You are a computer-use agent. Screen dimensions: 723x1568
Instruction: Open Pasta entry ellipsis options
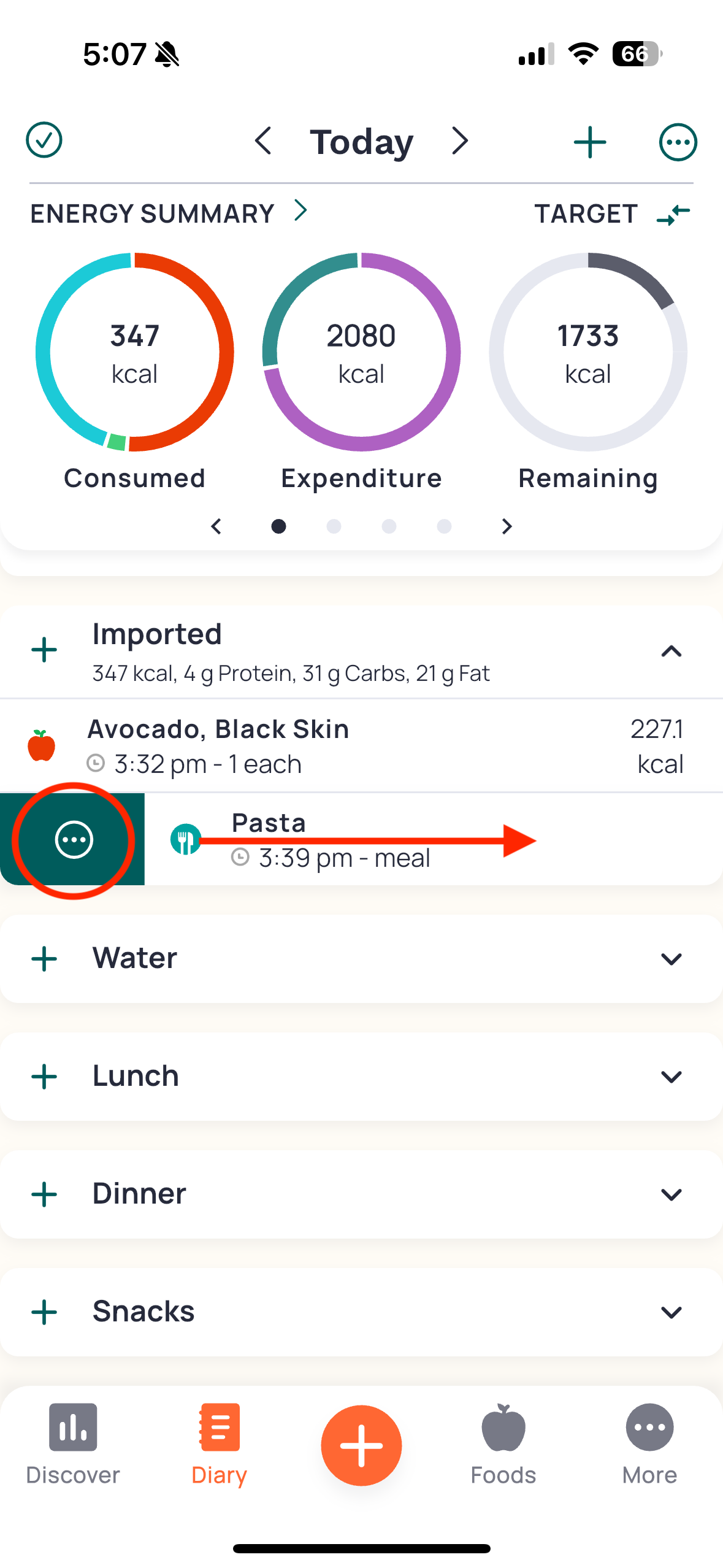point(74,840)
